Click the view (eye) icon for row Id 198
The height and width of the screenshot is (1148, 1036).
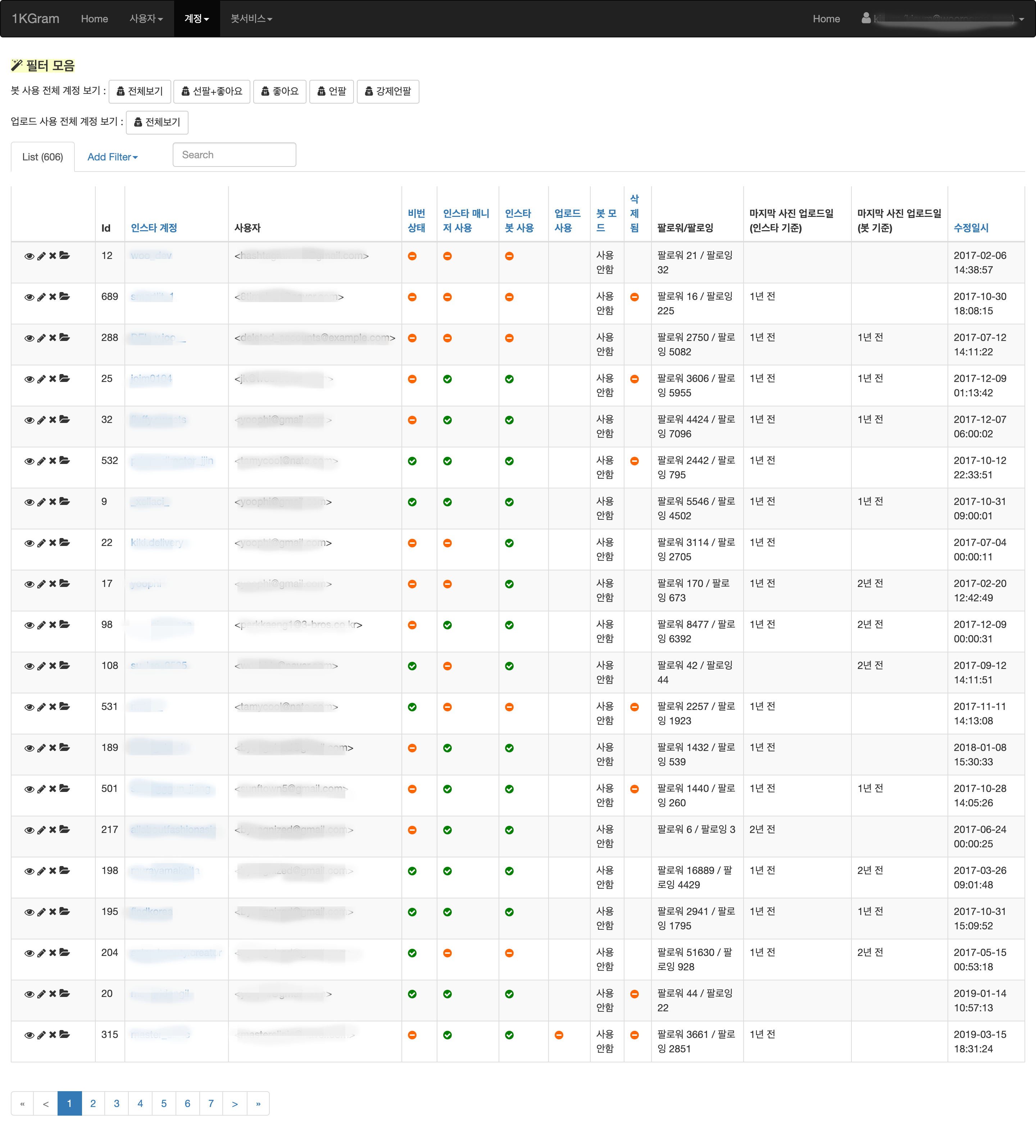click(29, 871)
